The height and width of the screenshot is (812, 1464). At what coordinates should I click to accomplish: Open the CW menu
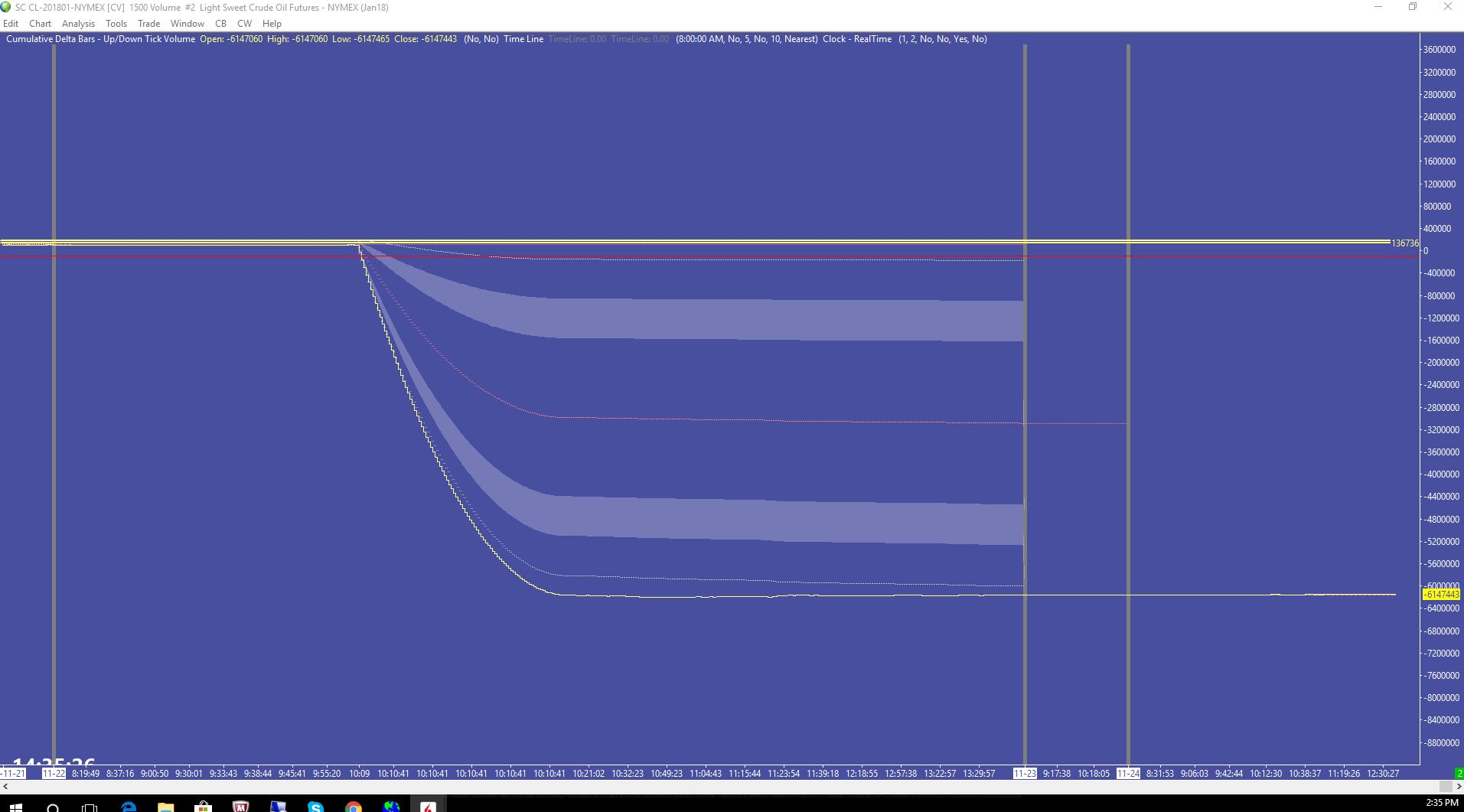click(x=244, y=24)
